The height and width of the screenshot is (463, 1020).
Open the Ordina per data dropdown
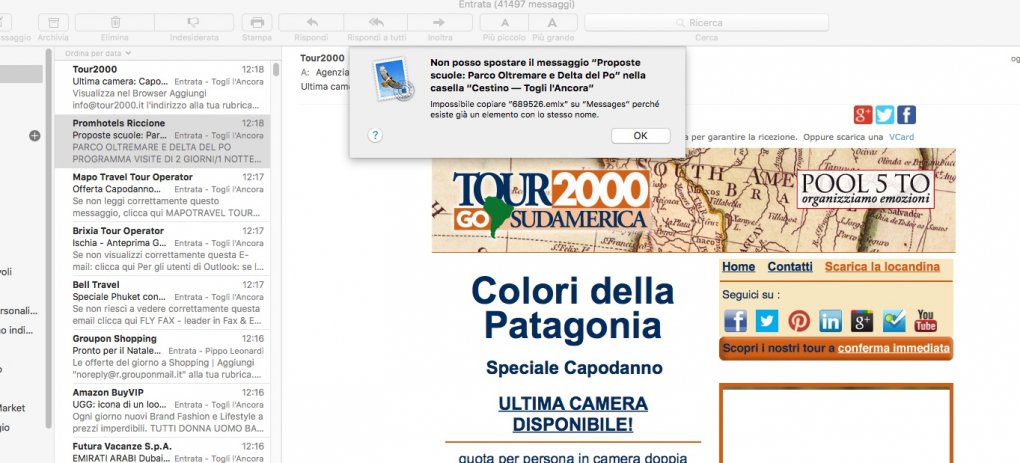coord(98,52)
